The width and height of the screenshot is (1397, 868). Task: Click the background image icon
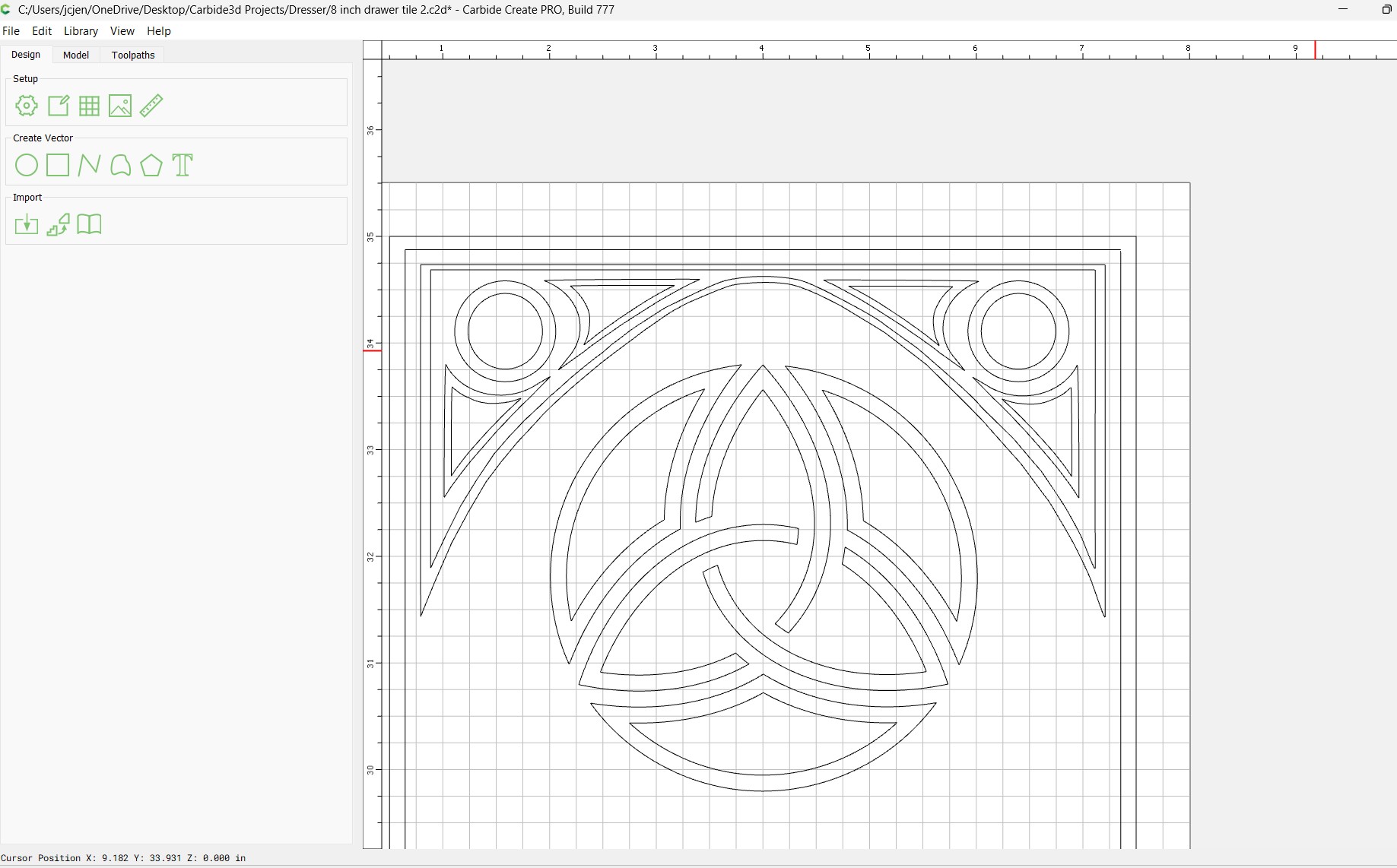coord(120,106)
